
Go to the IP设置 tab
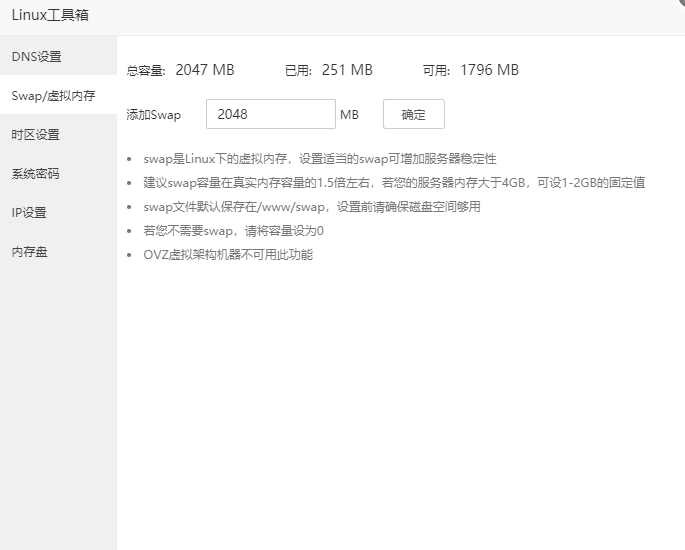coord(58,212)
